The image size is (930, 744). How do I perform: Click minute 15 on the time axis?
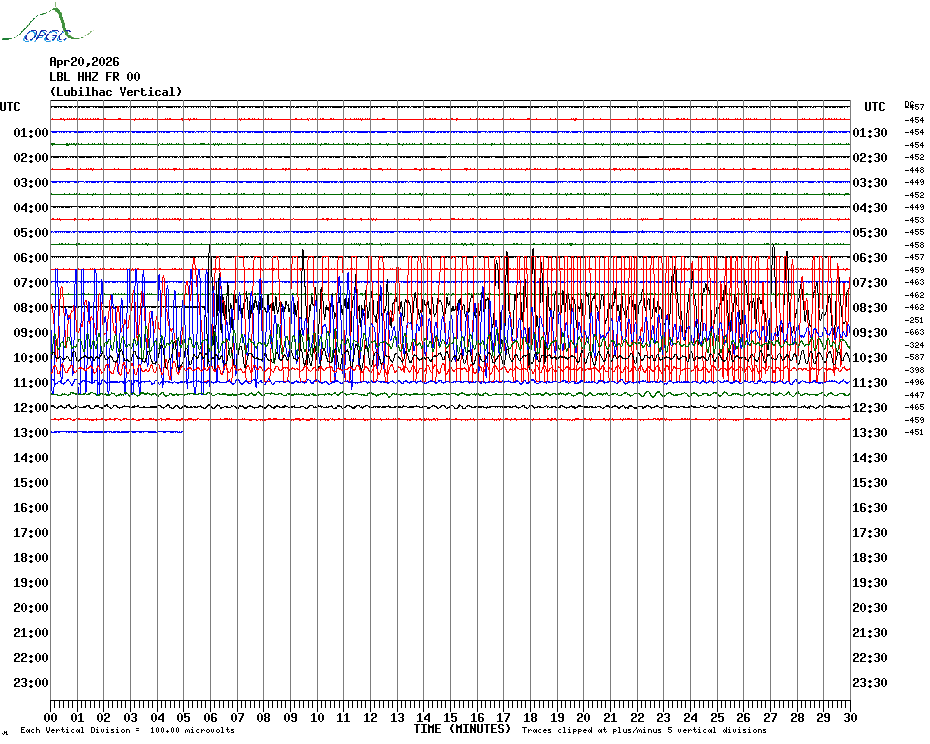pos(450,717)
